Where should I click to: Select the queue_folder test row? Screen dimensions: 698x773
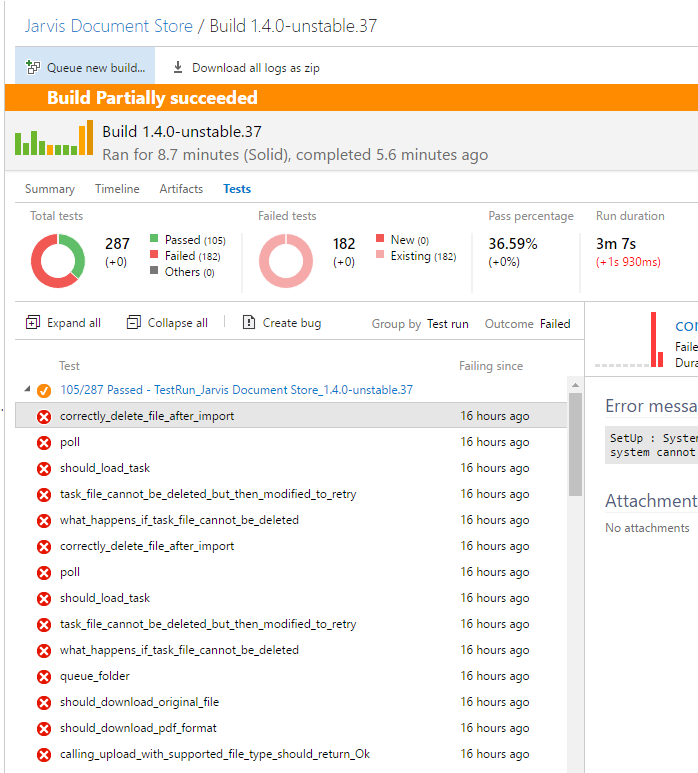tap(291, 676)
